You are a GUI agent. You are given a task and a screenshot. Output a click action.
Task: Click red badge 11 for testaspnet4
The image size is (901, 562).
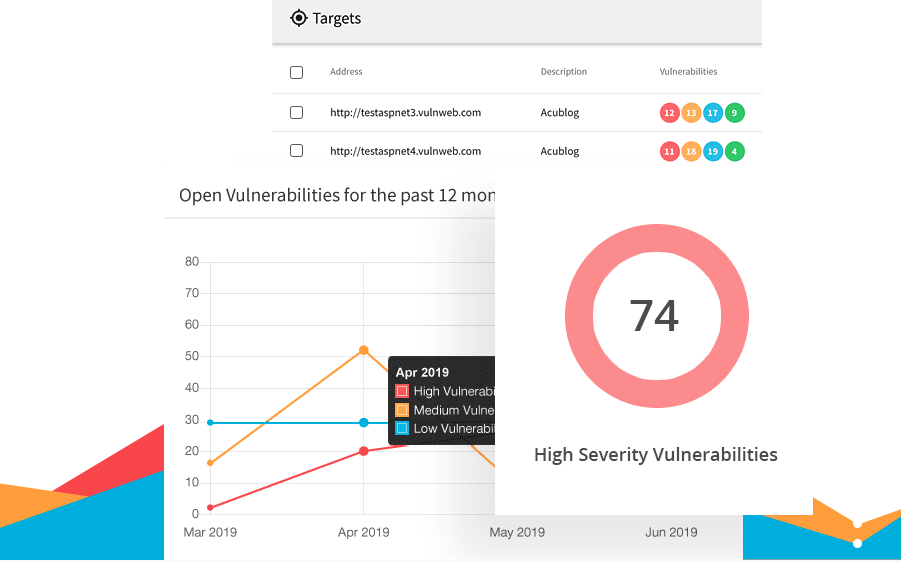click(x=670, y=152)
